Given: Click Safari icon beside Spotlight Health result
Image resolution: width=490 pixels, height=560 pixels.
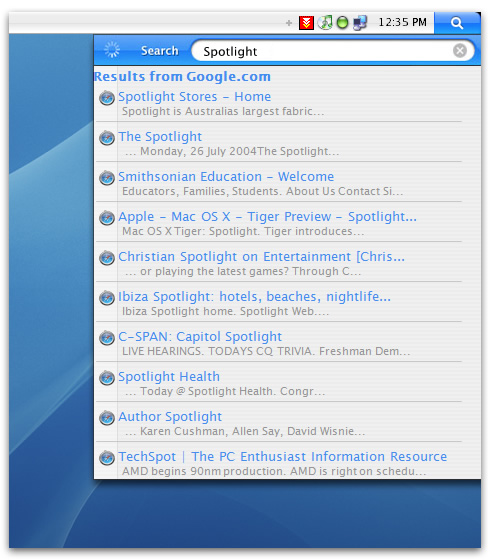Looking at the screenshot, I should click(107, 378).
